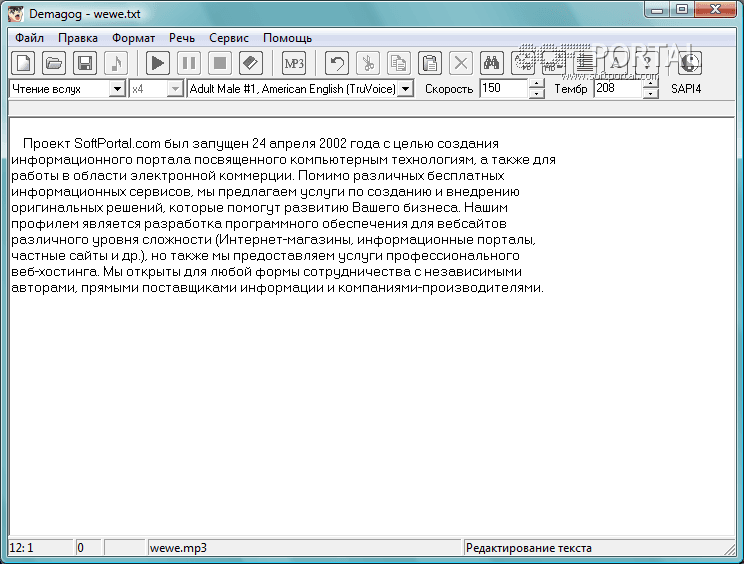The image size is (744, 564).
Task: Open the Правка menu
Action: (78, 38)
